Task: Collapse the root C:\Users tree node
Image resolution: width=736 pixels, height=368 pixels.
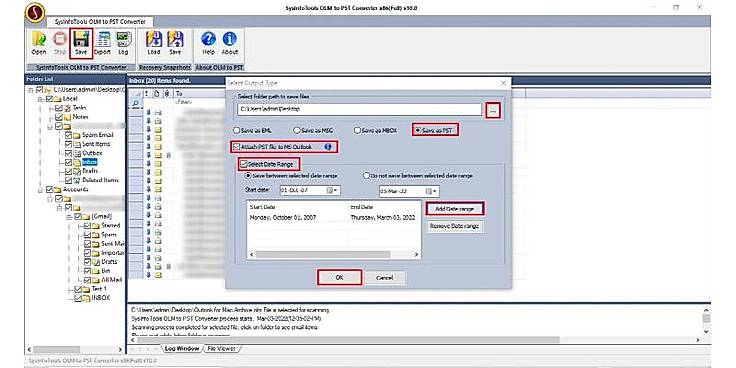Action: 31,90
